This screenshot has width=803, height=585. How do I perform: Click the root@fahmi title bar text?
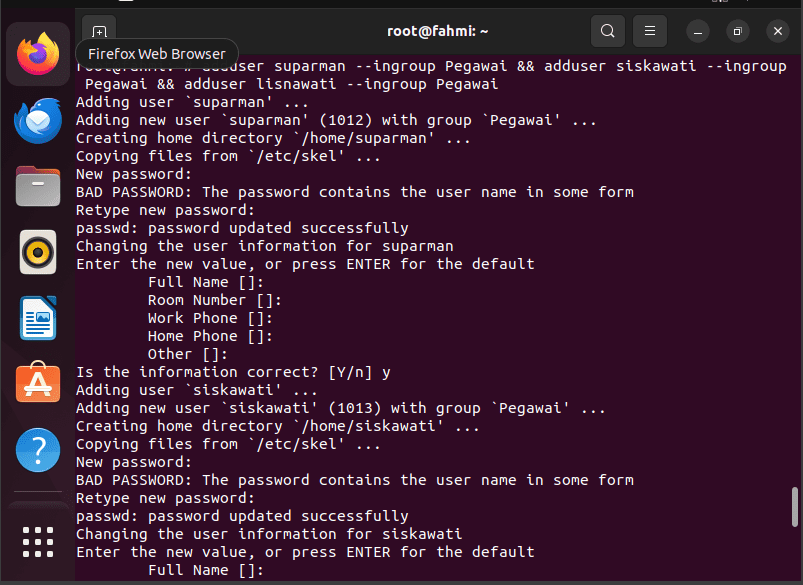click(x=437, y=31)
